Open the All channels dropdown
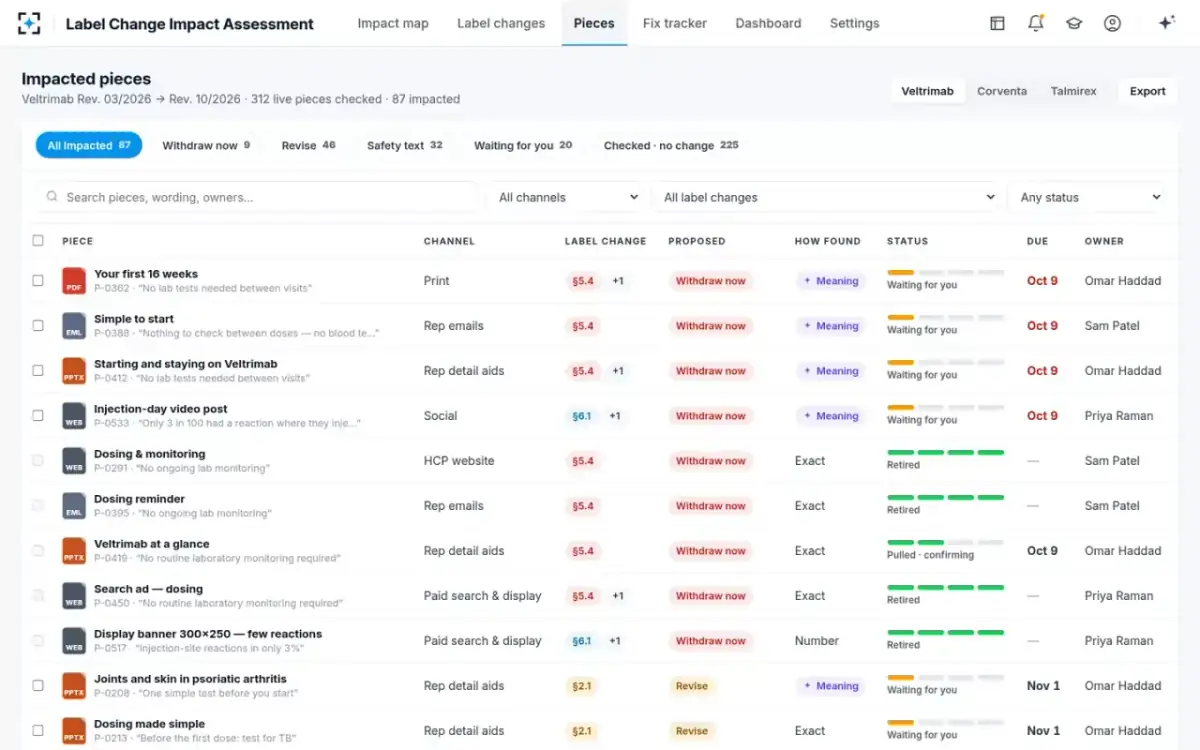 click(567, 197)
